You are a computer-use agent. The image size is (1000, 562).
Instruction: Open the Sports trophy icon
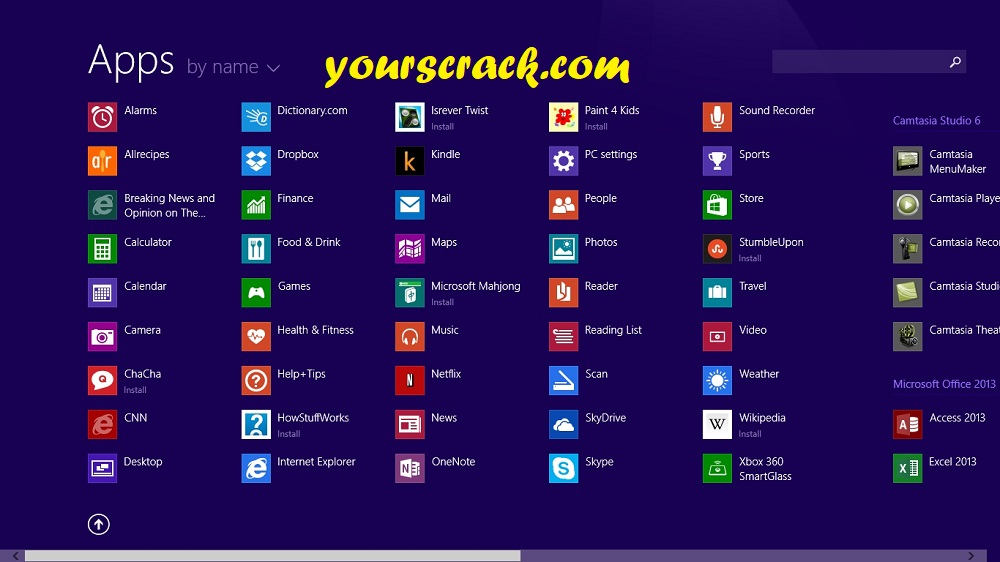point(717,161)
